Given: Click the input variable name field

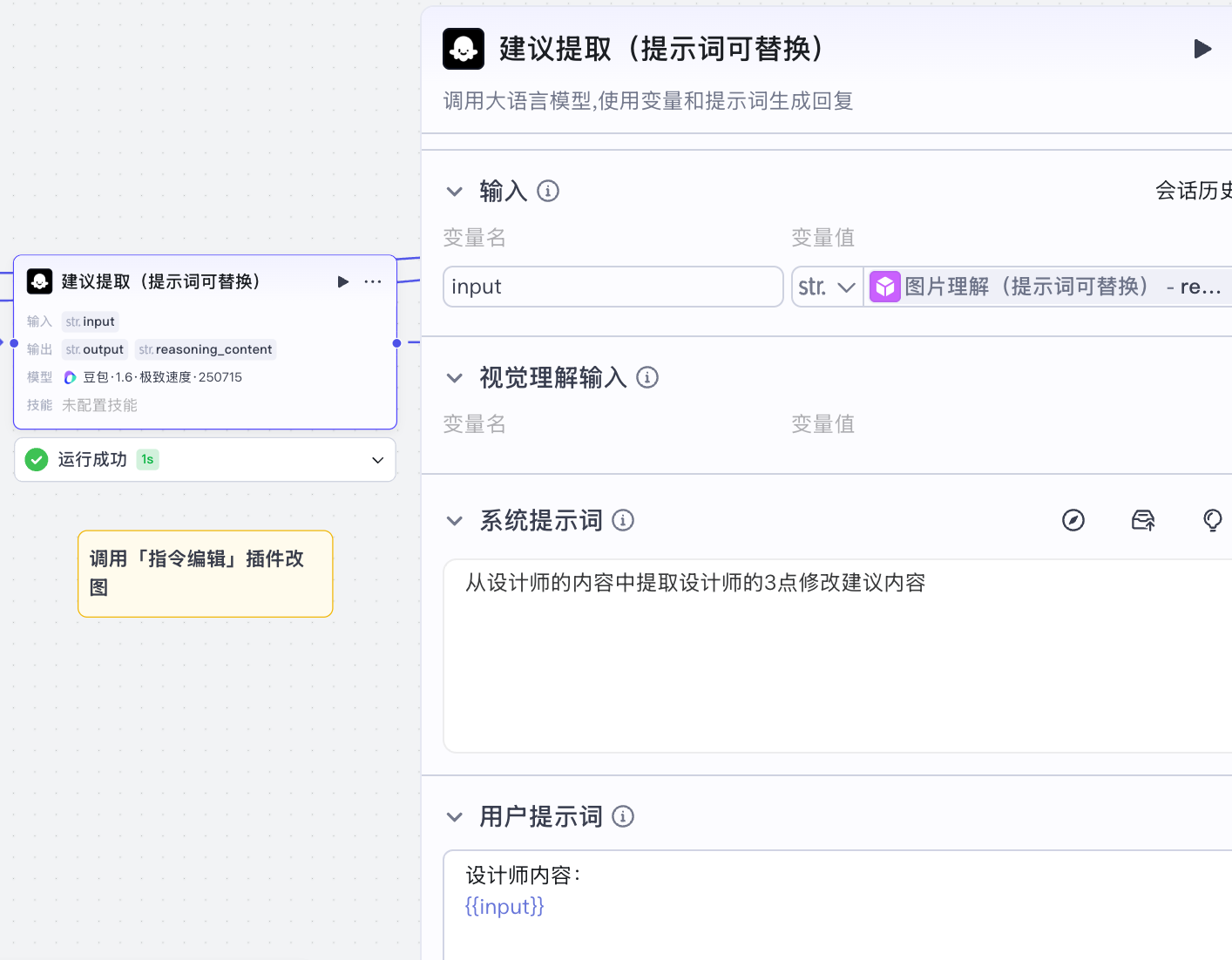Looking at the screenshot, I should 613,286.
